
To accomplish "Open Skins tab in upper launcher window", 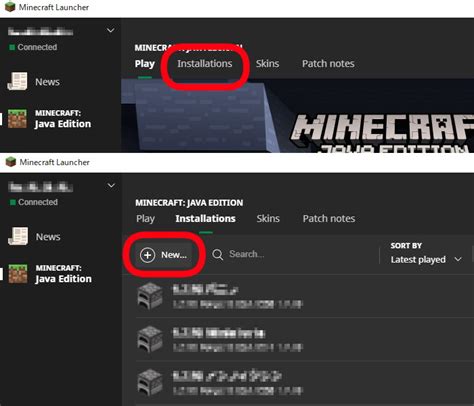I will [x=267, y=64].
